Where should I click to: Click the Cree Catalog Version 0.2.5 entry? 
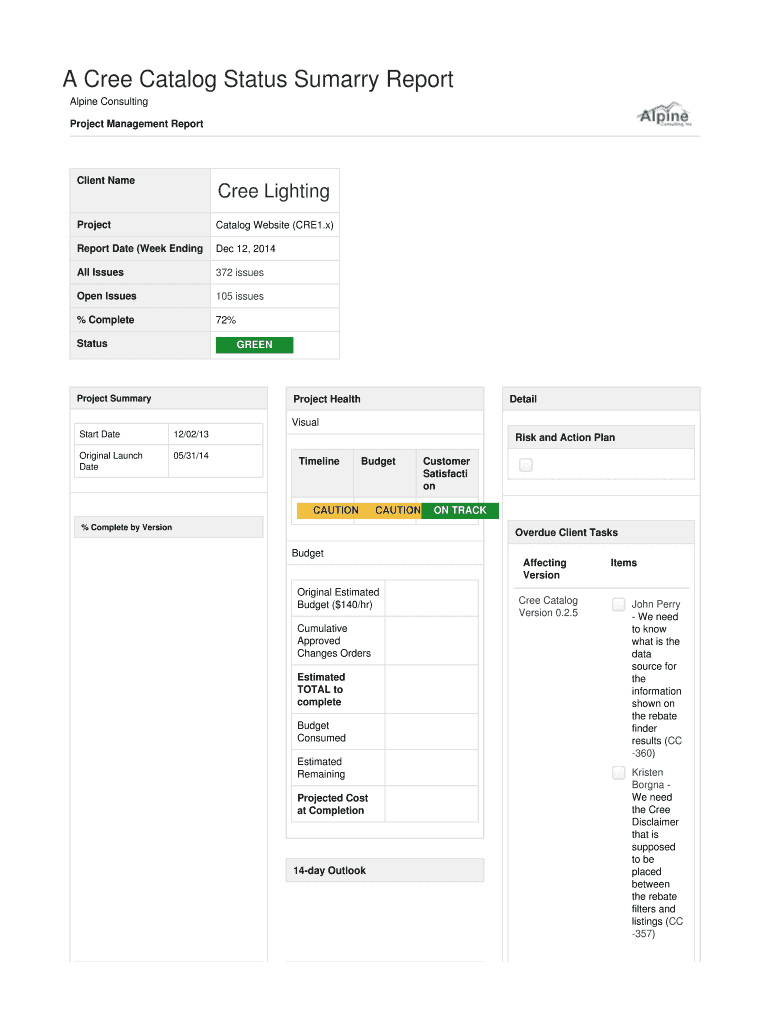[x=548, y=606]
